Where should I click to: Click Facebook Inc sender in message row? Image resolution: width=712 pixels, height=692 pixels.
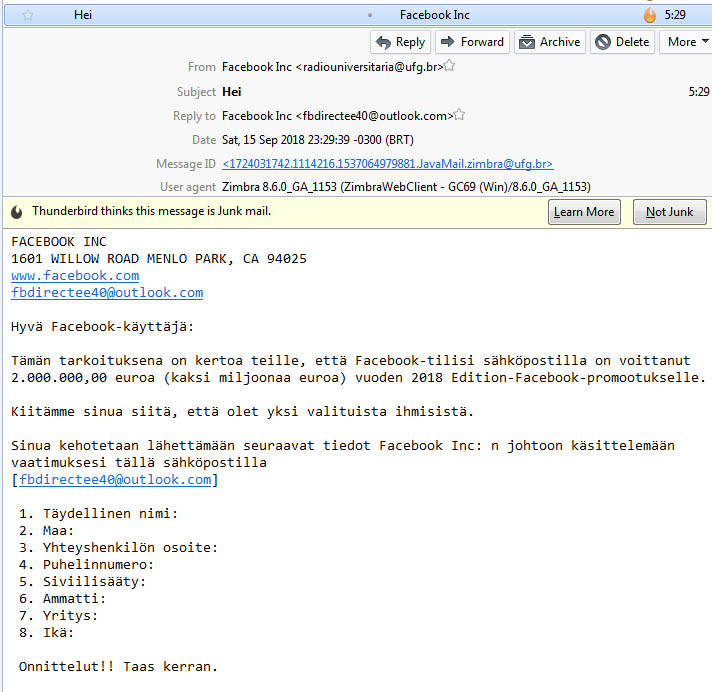coord(435,15)
